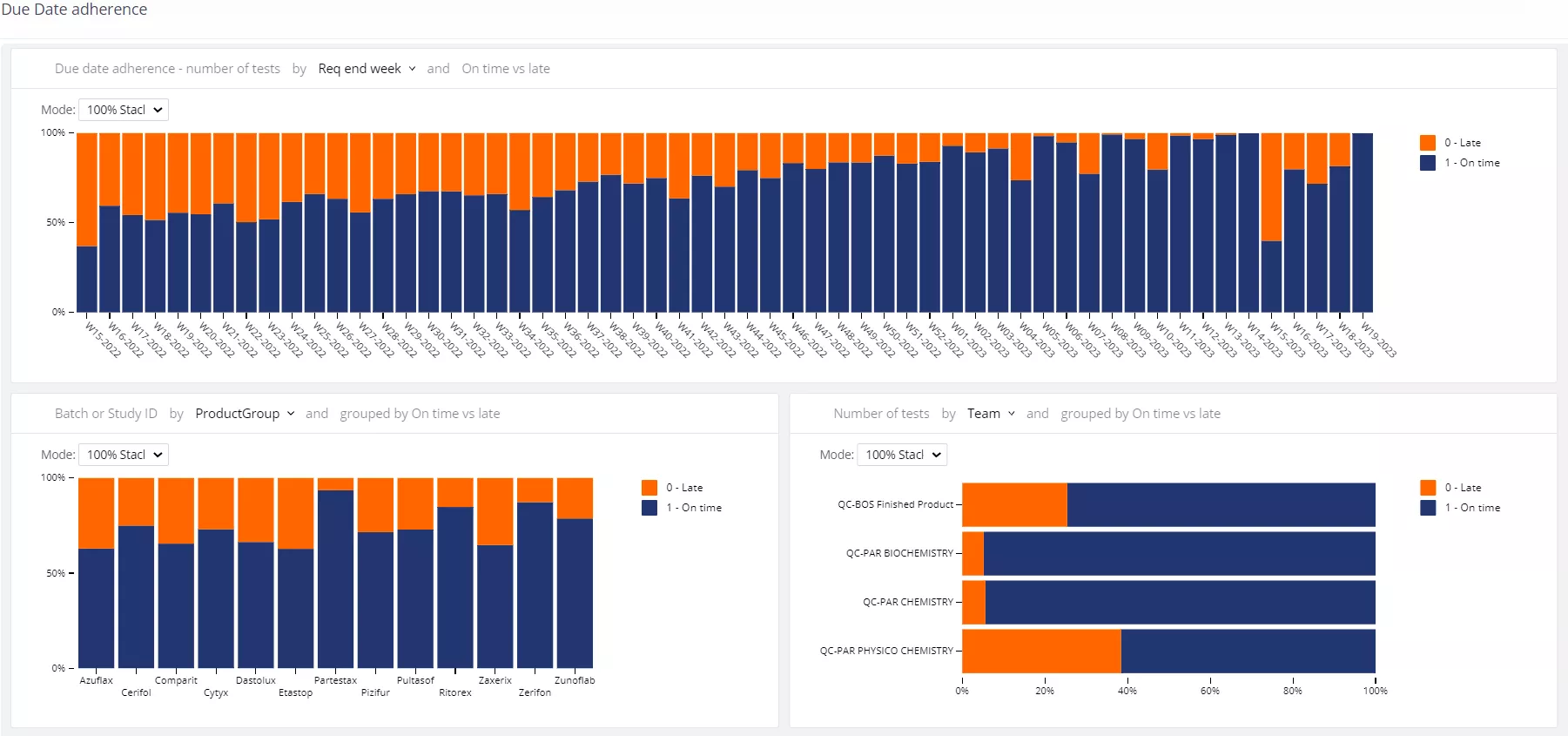Viewport: 1568px width, 736px height.
Task: Click 'grouped by On time vs late' in ProductGroup header
Action: pyautogui.click(x=420, y=414)
